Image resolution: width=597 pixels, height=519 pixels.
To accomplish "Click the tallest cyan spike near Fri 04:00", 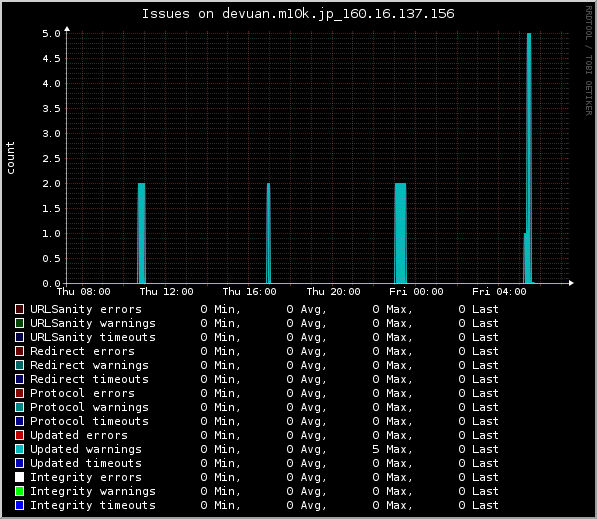I will 529,158.
